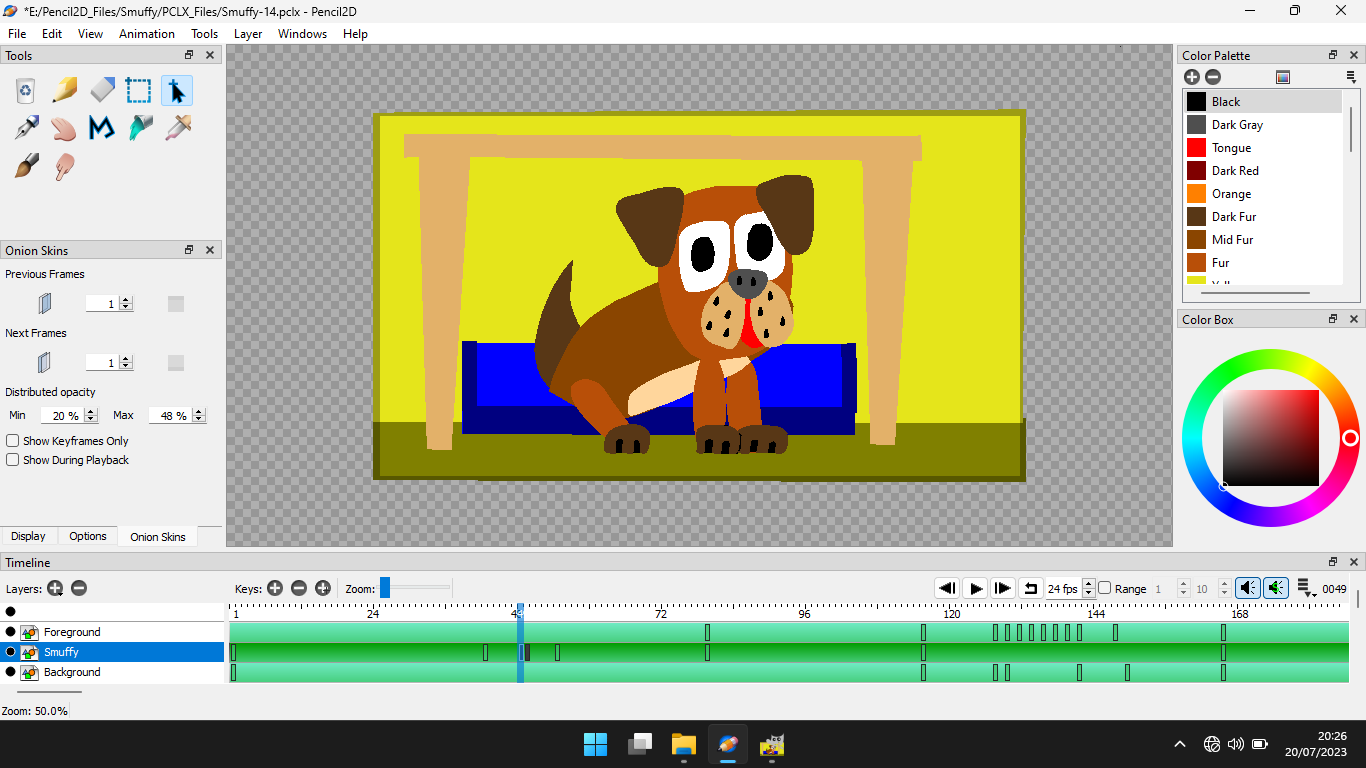
Task: Pick a shade in the color square
Action: [1271, 438]
